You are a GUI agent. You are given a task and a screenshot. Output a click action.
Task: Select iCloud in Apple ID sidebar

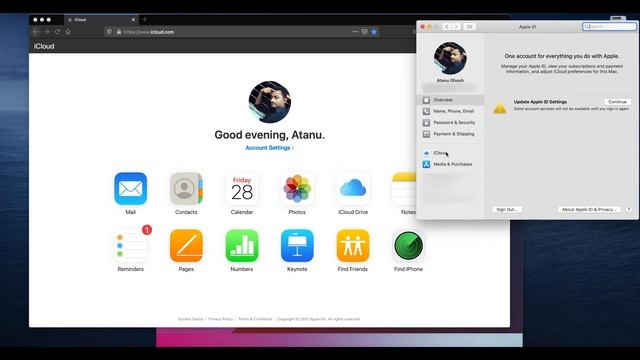tap(451, 153)
